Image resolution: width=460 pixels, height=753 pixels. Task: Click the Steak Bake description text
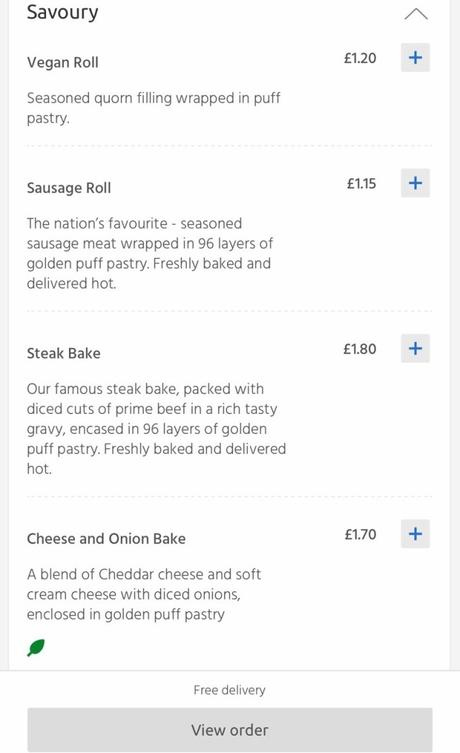157,429
